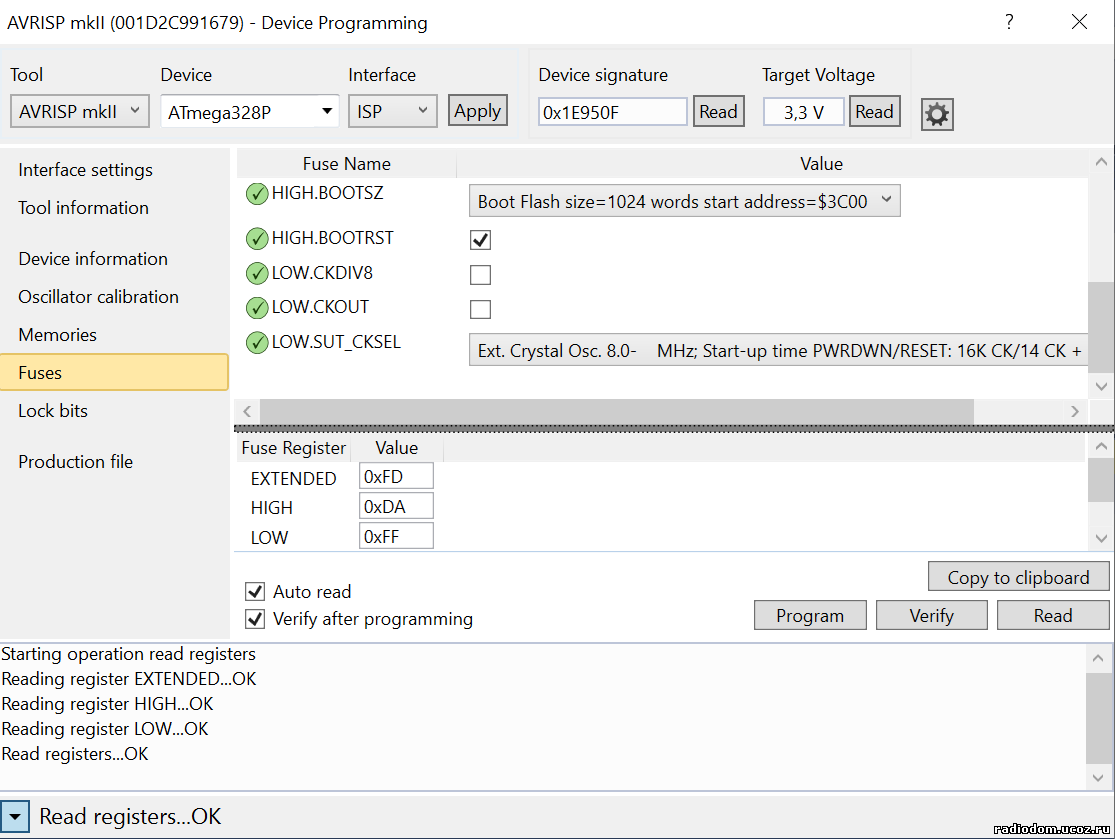The width and height of the screenshot is (1115, 839).
Task: Open the LOW.SUT_CKSEL clock source dropdown
Action: [x=778, y=351]
